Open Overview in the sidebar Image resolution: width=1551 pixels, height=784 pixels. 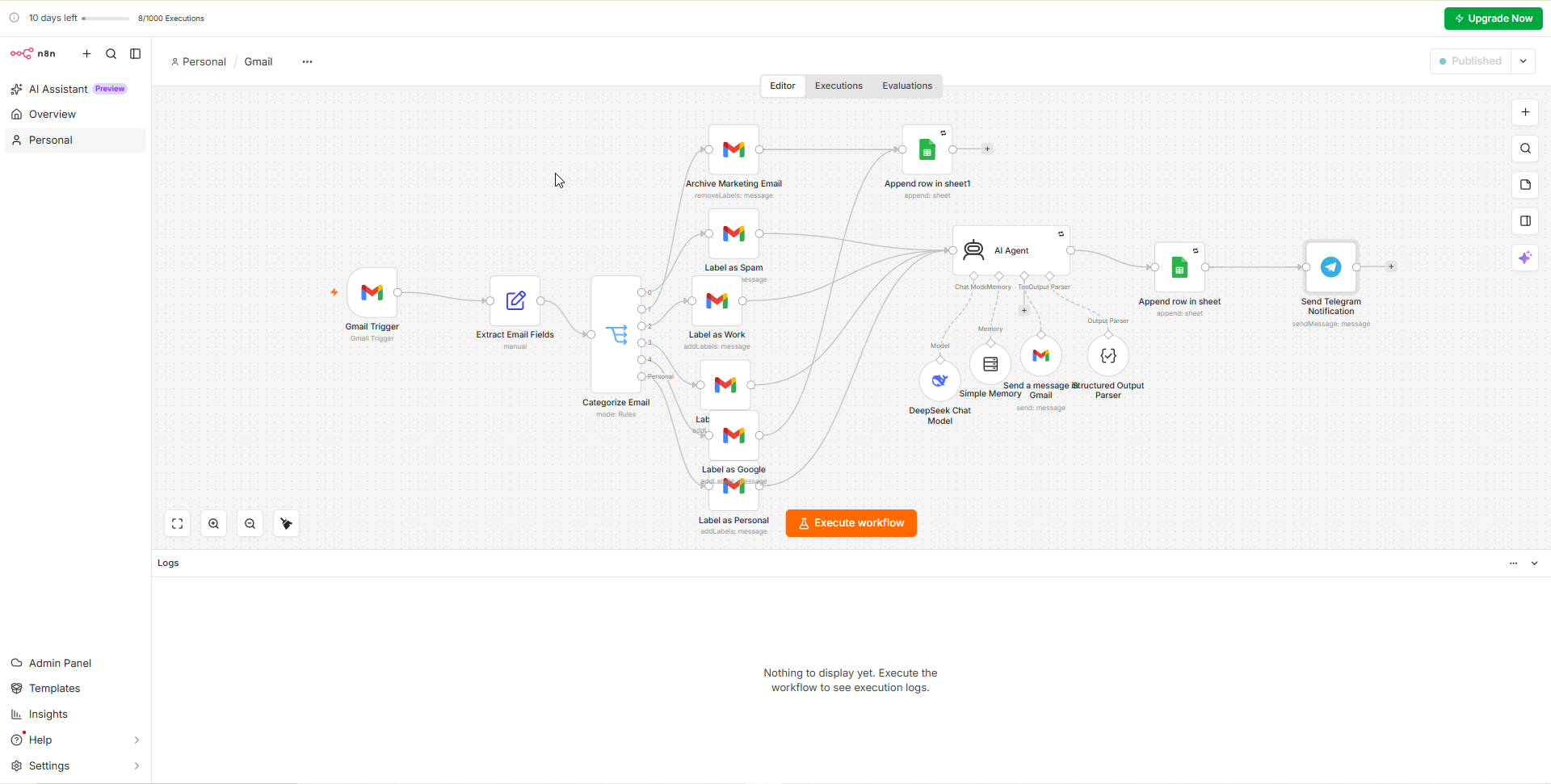(75, 115)
